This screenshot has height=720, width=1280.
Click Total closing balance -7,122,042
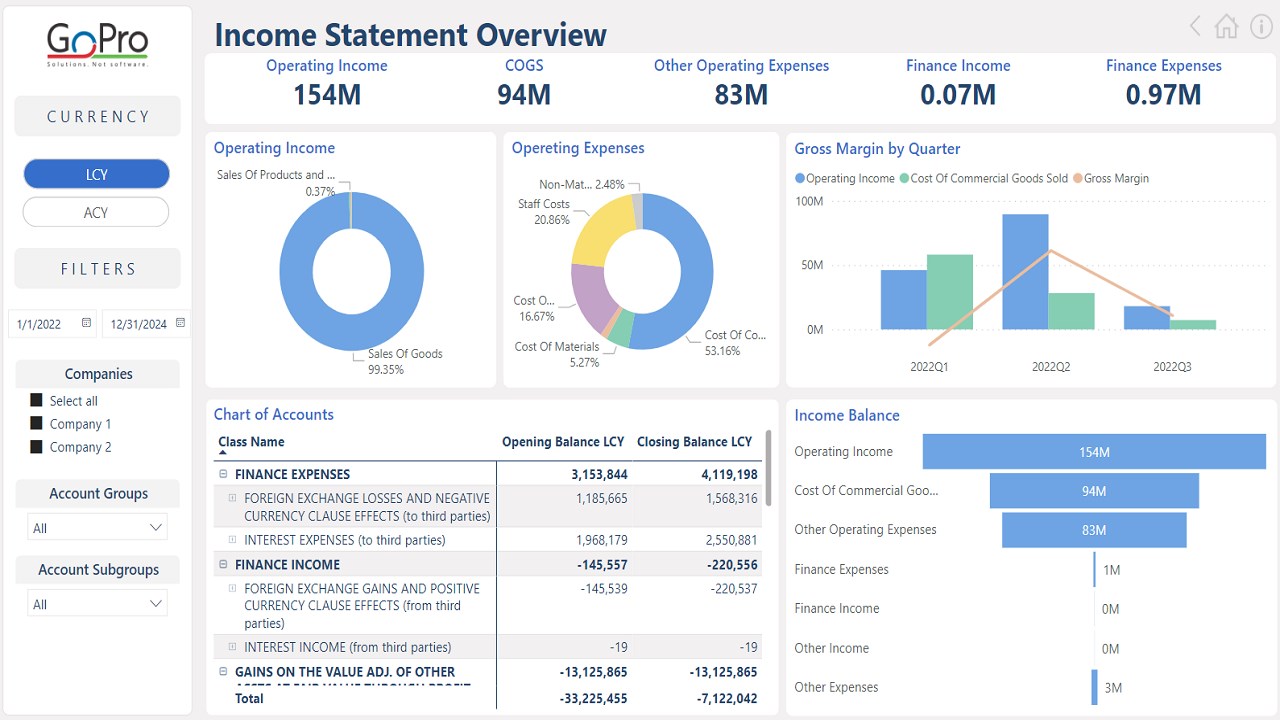[x=725, y=698]
